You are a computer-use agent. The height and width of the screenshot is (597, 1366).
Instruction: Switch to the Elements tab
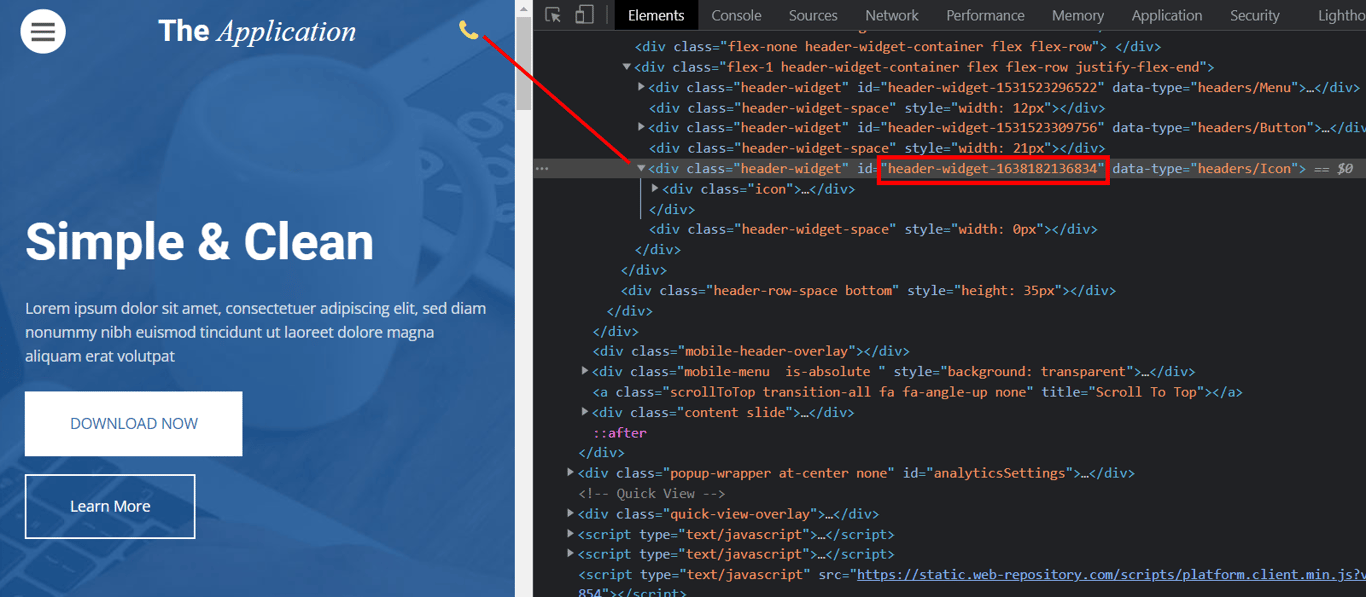(x=656, y=15)
